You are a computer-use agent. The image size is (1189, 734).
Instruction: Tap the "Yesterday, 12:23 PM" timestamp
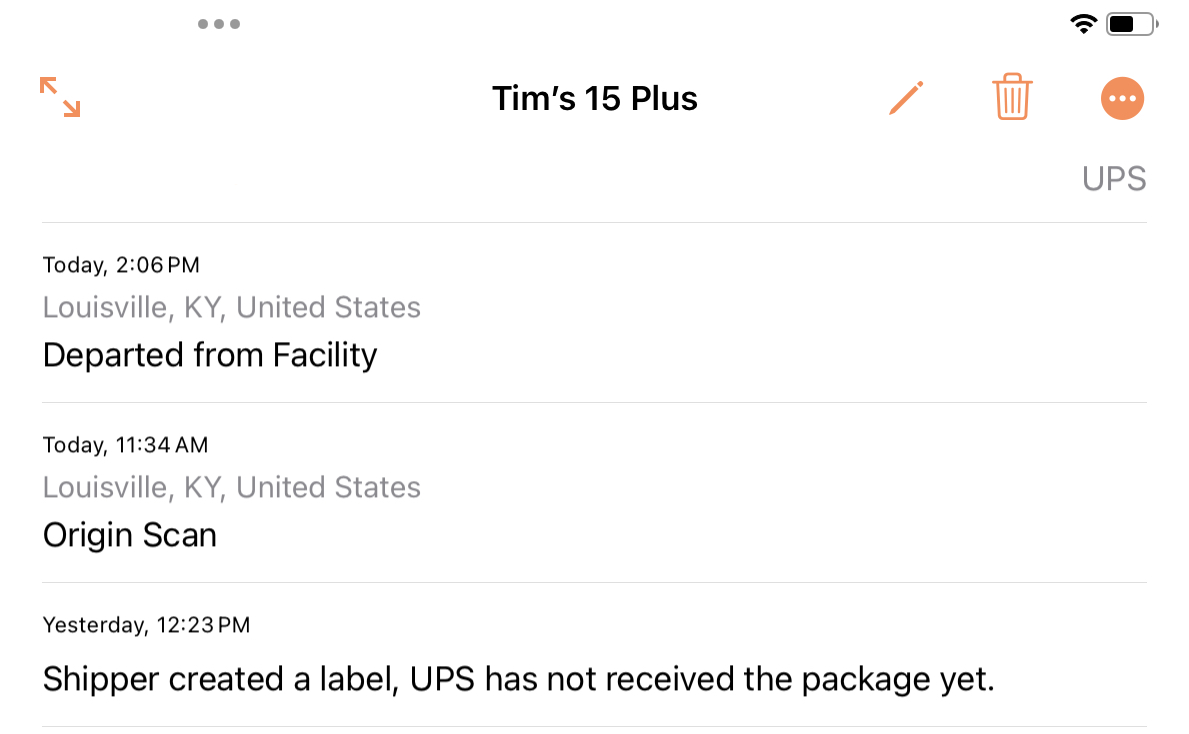click(x=146, y=625)
